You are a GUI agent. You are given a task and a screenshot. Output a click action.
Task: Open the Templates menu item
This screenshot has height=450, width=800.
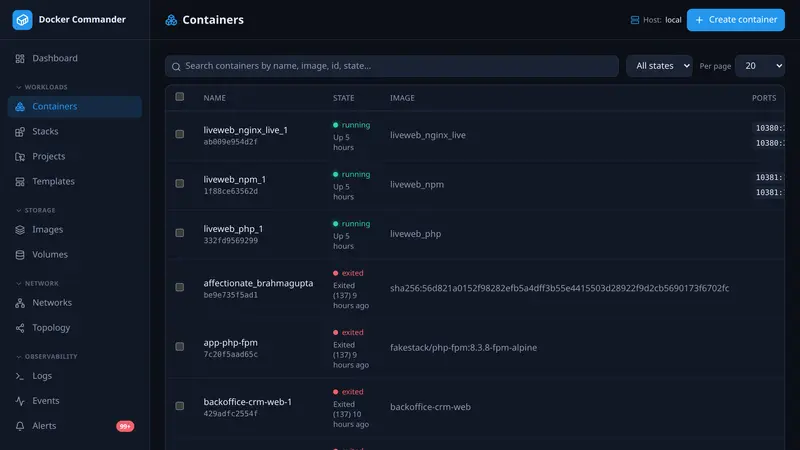coord(74,182)
